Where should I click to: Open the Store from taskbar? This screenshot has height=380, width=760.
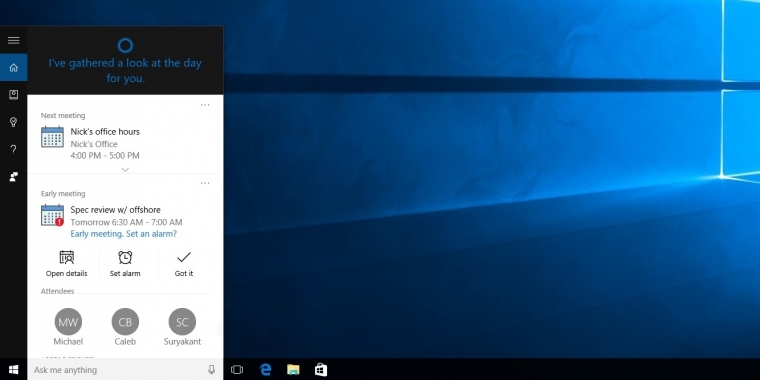click(320, 370)
